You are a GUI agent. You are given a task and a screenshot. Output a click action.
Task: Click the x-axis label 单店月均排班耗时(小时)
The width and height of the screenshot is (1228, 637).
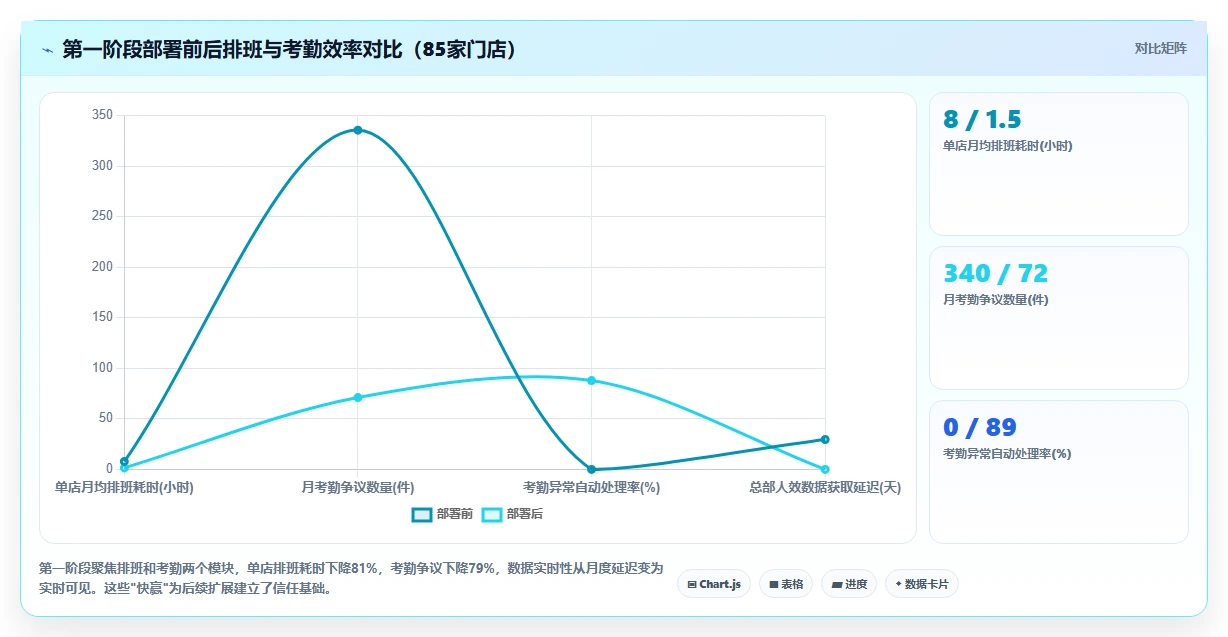click(124, 488)
